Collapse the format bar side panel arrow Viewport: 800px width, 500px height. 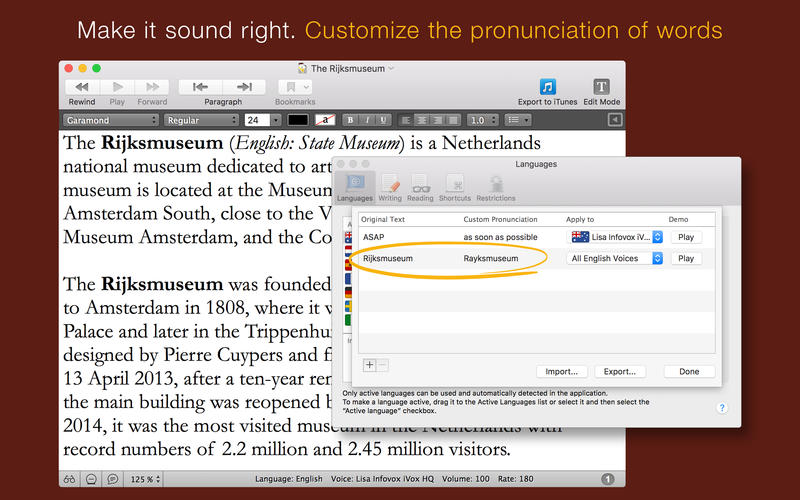[615, 120]
